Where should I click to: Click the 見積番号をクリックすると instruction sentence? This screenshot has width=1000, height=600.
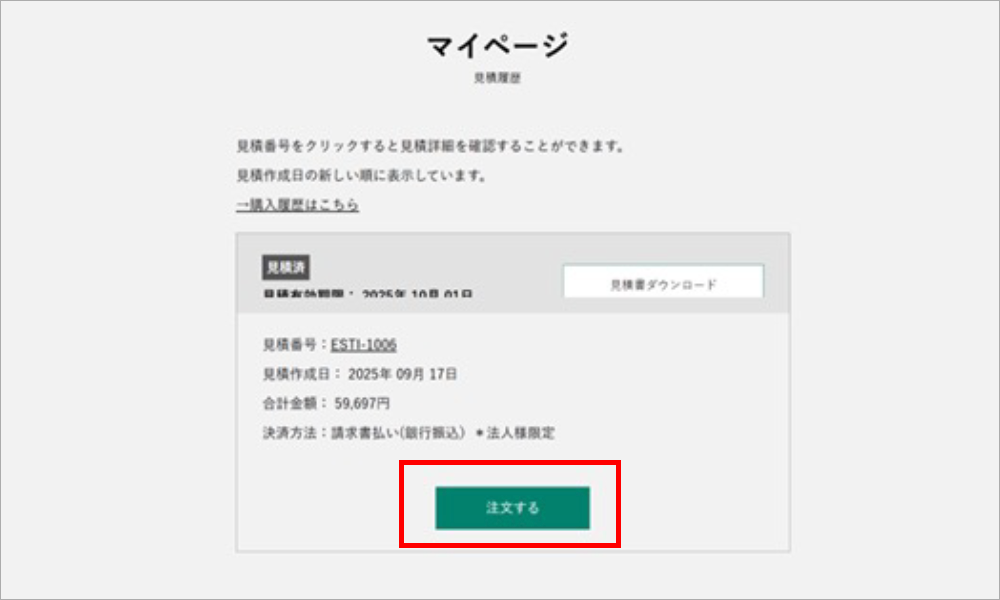coord(430,146)
